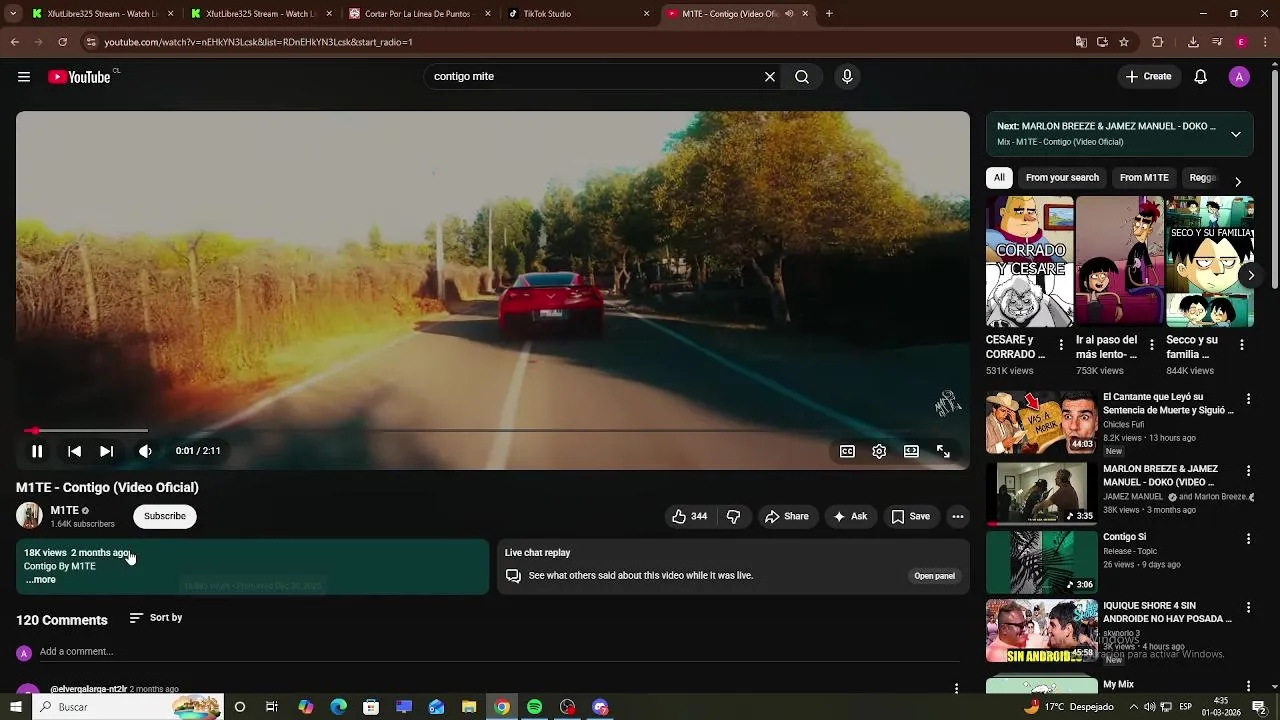Viewport: 1280px width, 720px height.
Task: Go to the YouTube home logo
Action: coord(80,77)
